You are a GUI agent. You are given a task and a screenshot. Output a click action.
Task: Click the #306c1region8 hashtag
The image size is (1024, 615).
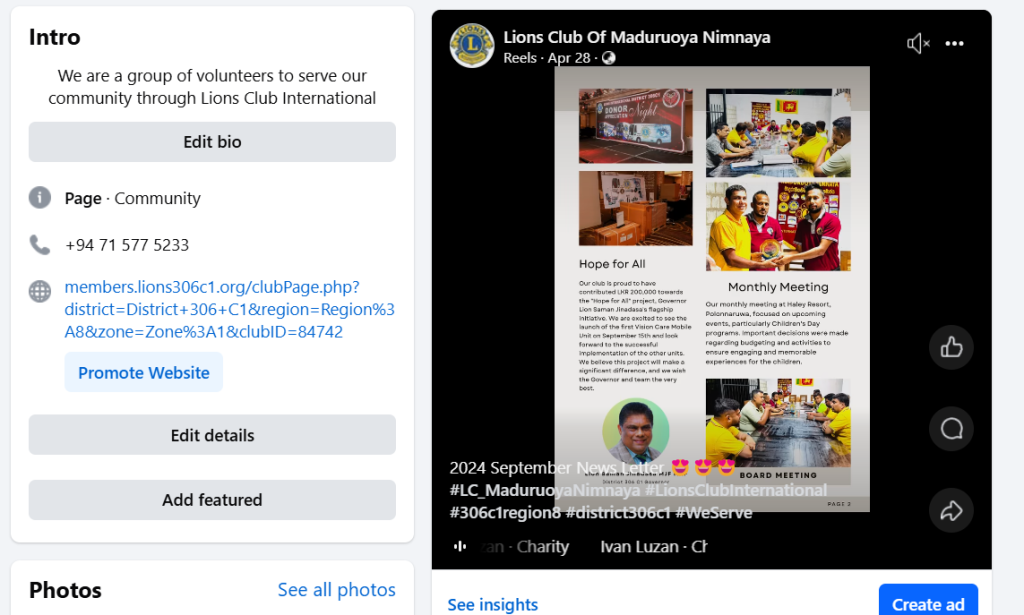pyautogui.click(x=505, y=512)
